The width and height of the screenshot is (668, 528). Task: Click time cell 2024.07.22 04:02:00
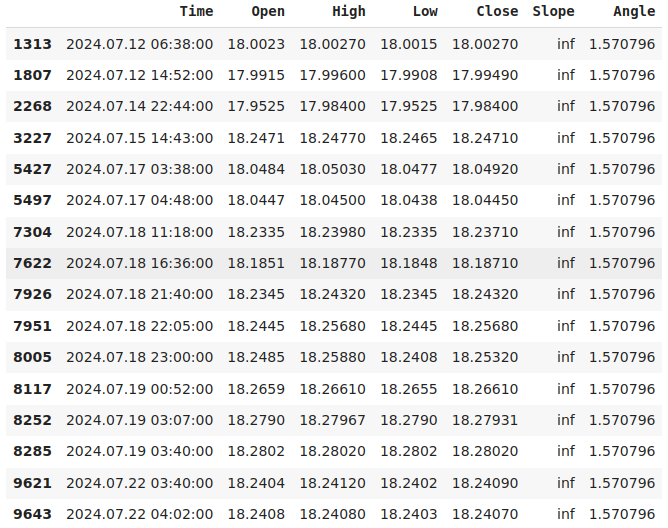point(139,514)
